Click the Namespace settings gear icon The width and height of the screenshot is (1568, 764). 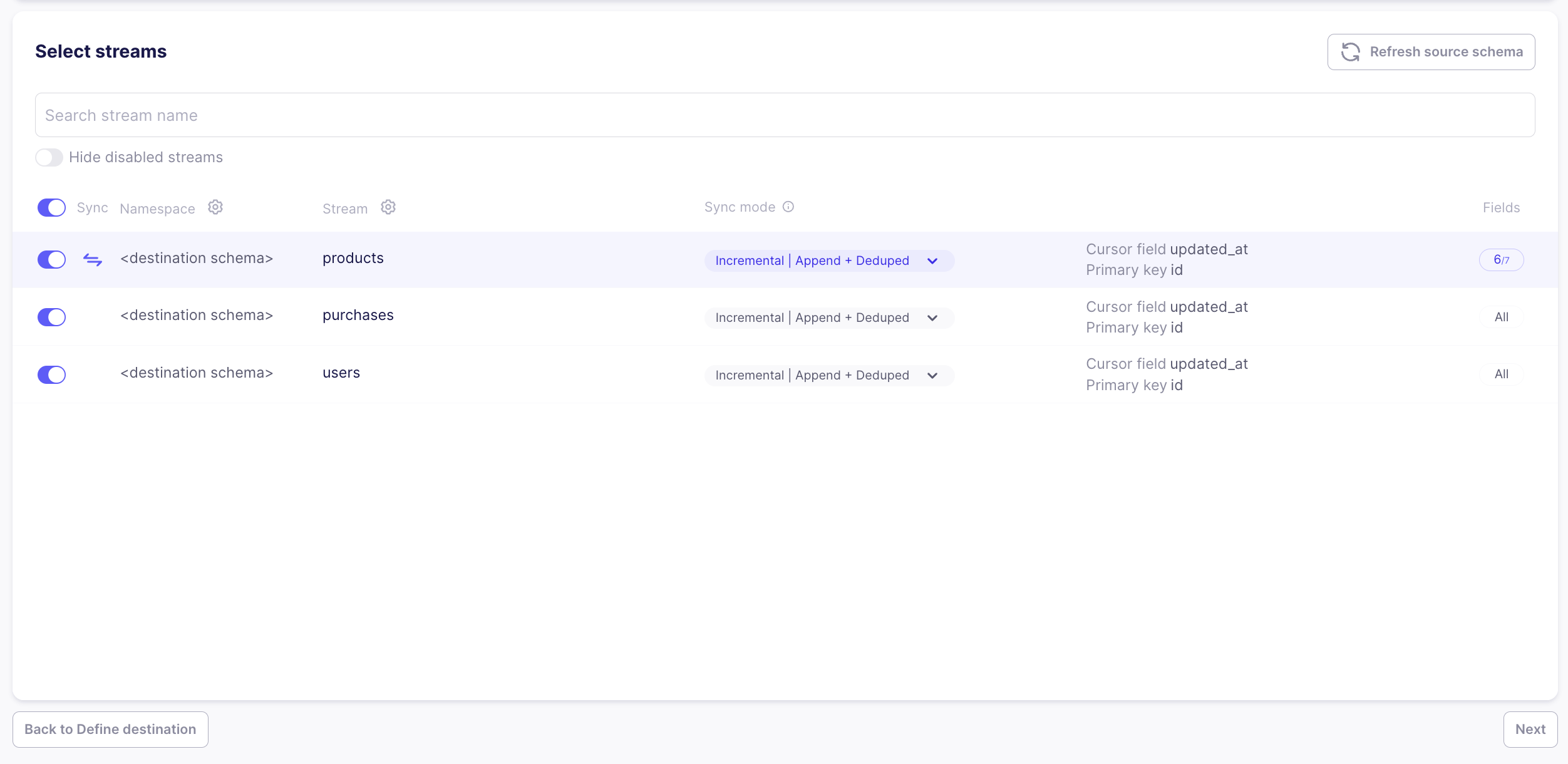coord(215,207)
